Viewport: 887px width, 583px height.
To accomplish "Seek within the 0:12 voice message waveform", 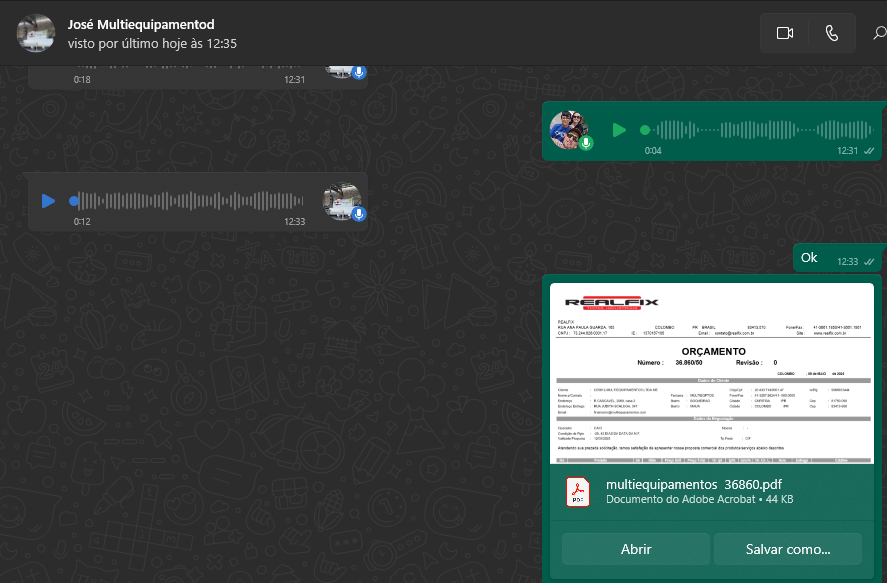I will pos(190,201).
